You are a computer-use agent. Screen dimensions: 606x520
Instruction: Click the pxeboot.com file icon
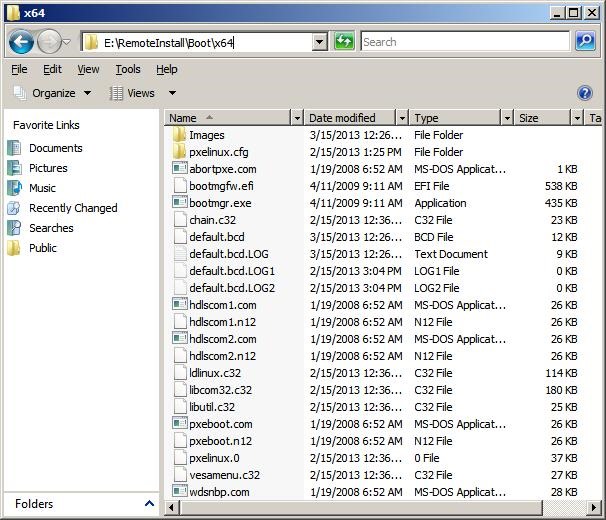180,423
